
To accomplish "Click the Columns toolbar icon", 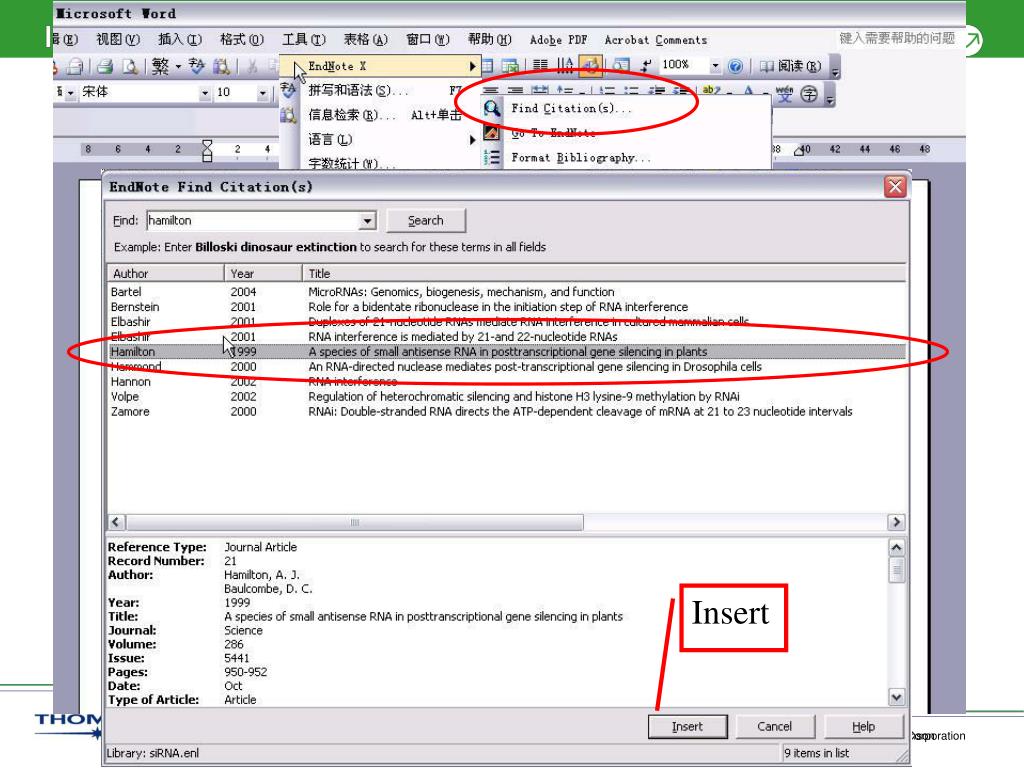I will pyautogui.click(x=540, y=65).
